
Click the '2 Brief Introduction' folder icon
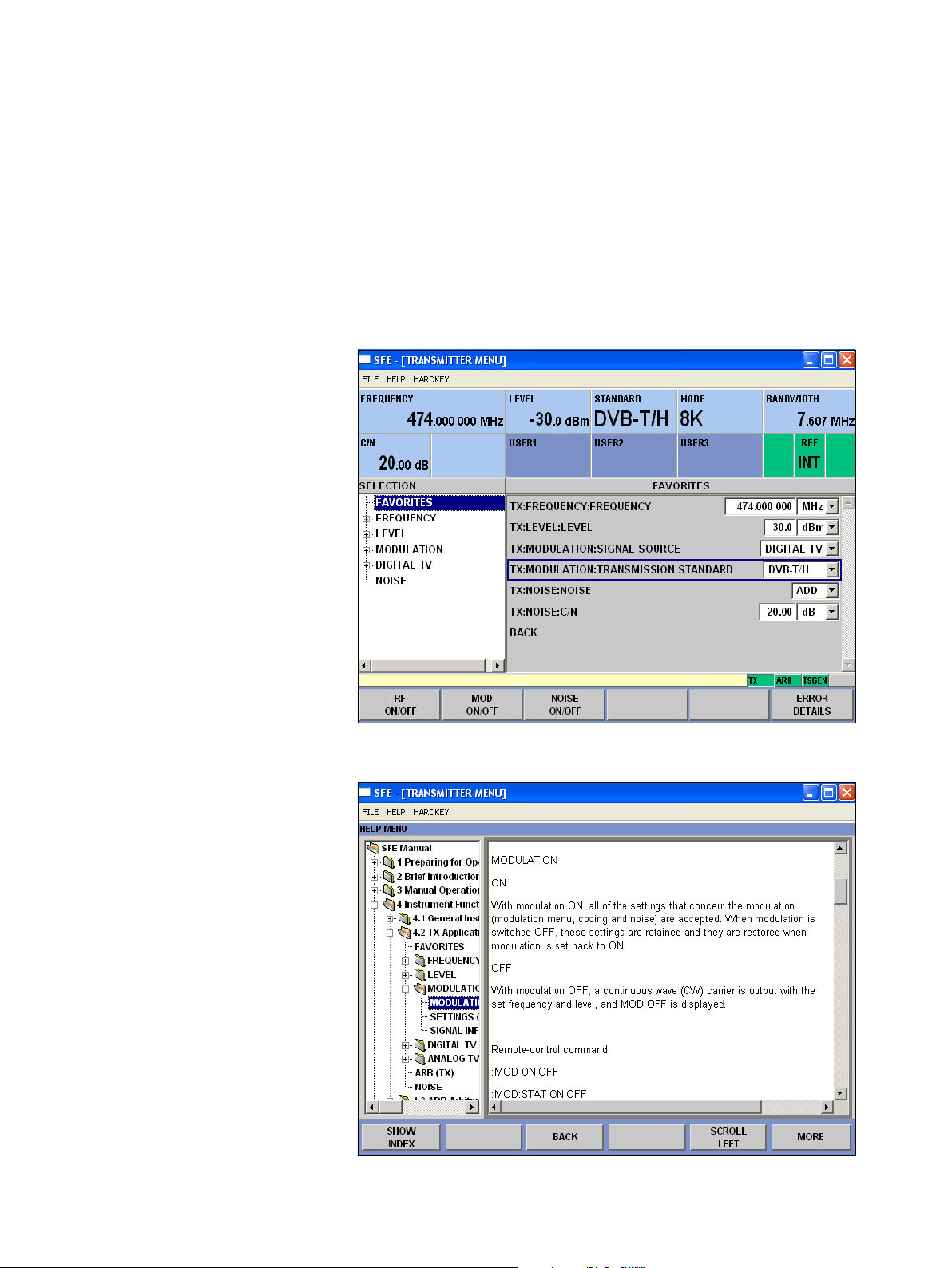click(x=389, y=876)
